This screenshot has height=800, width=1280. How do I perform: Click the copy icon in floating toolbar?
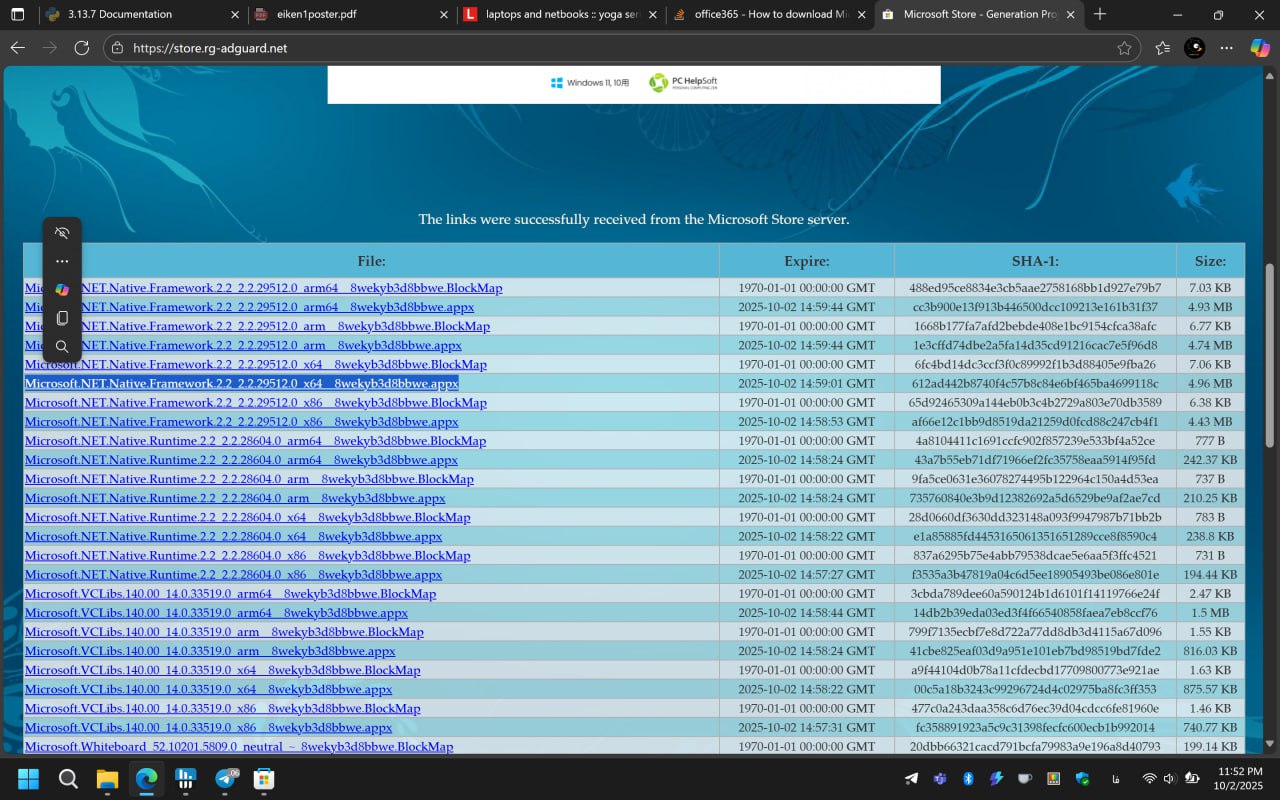[x=62, y=318]
